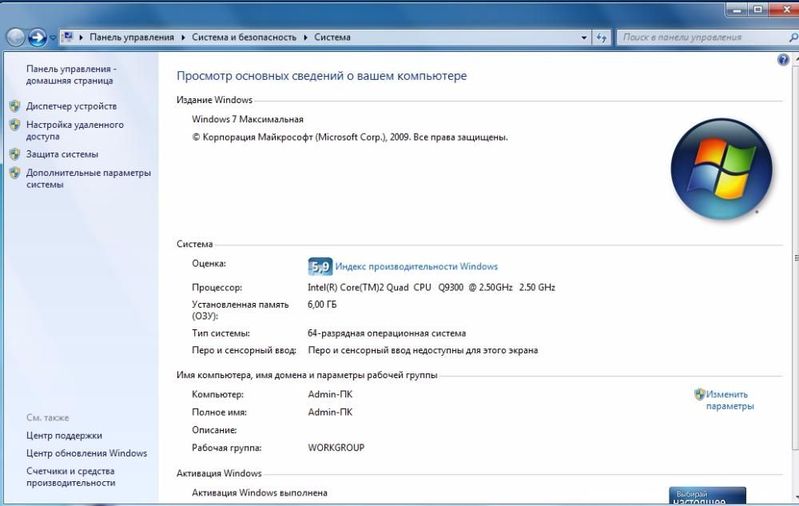This screenshot has width=799, height=506.
Task: Click the refresh button in address bar
Action: click(602, 38)
